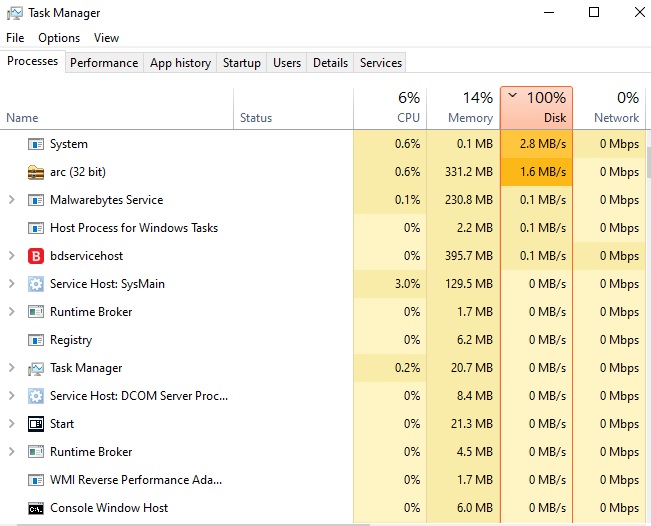
Task: Sort processes by Name column
Action: pyautogui.click(x=117, y=109)
